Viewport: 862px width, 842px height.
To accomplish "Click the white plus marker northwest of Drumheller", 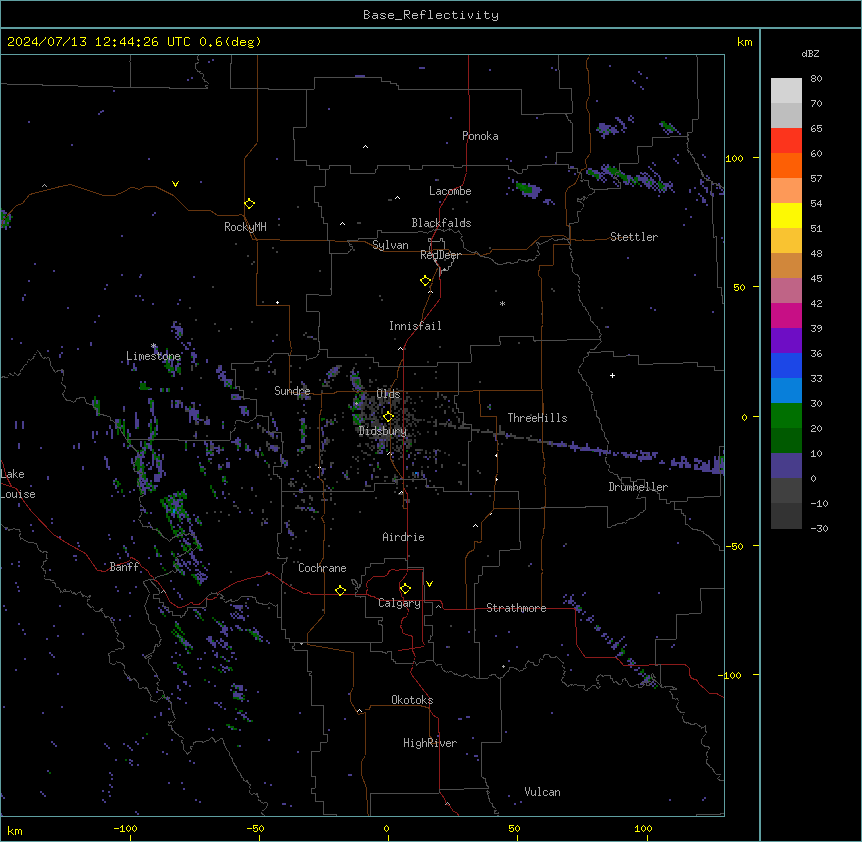I will pos(612,375).
